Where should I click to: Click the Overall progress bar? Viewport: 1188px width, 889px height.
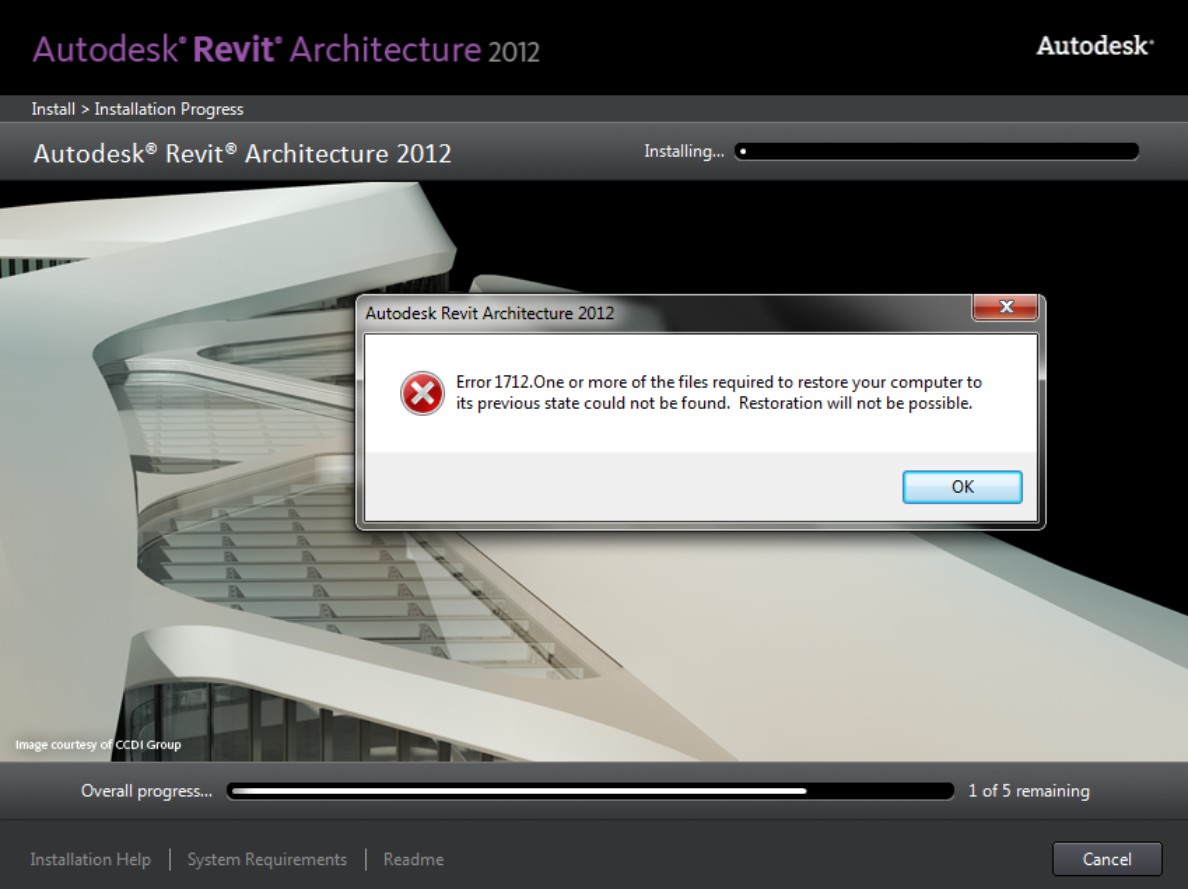click(x=590, y=791)
